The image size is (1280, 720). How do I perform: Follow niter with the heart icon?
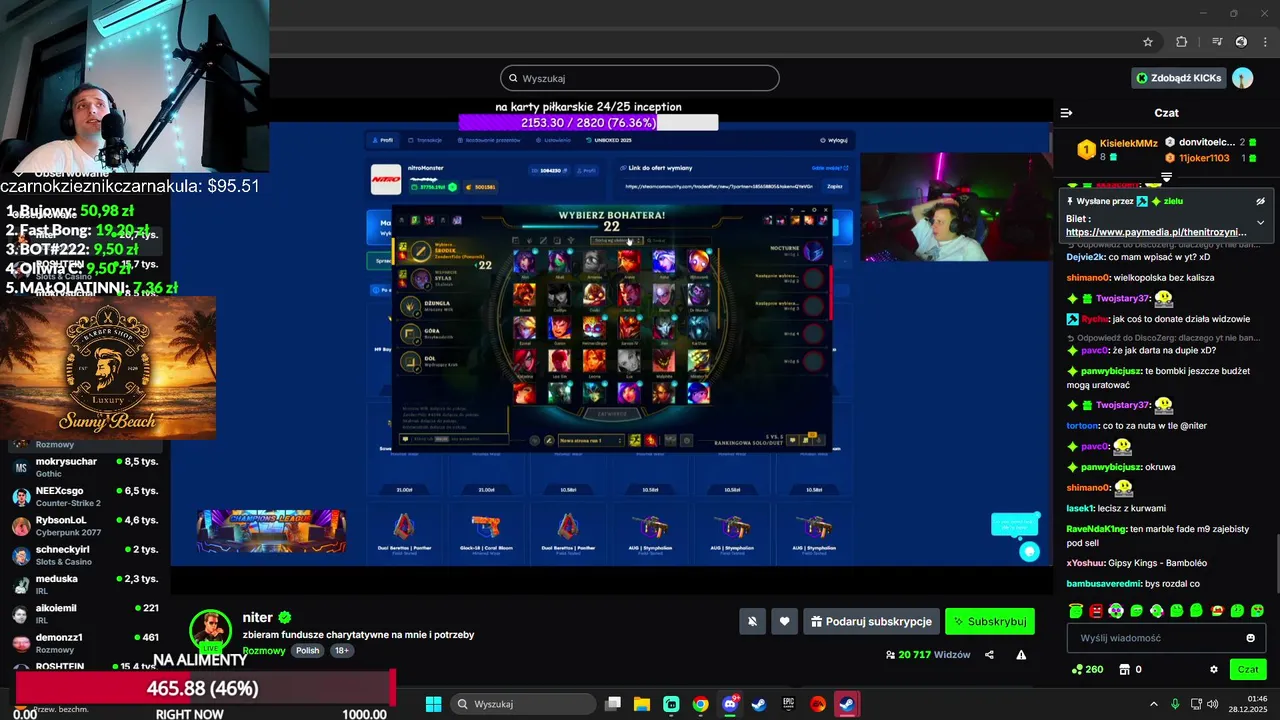(x=785, y=621)
